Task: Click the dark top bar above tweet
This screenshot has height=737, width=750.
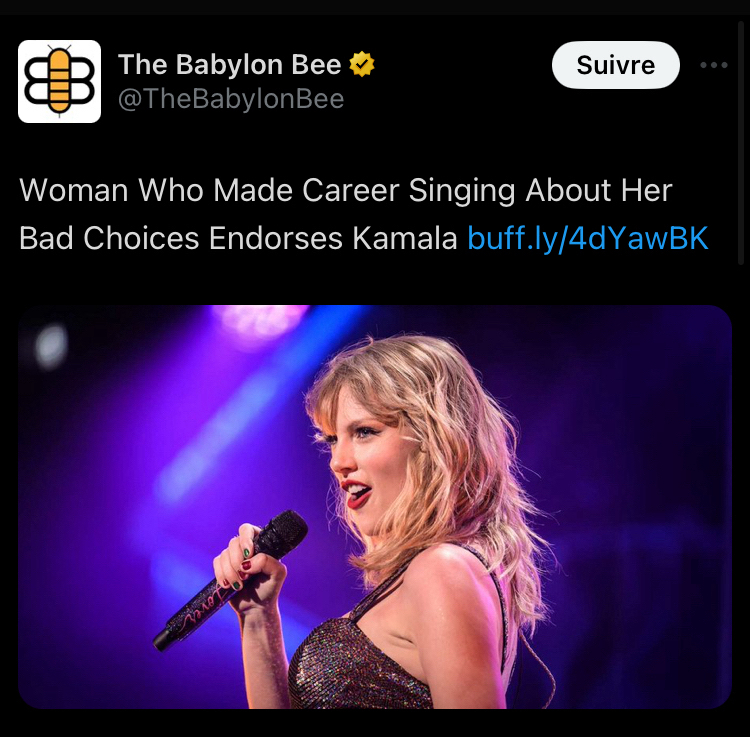Action: pos(375,7)
